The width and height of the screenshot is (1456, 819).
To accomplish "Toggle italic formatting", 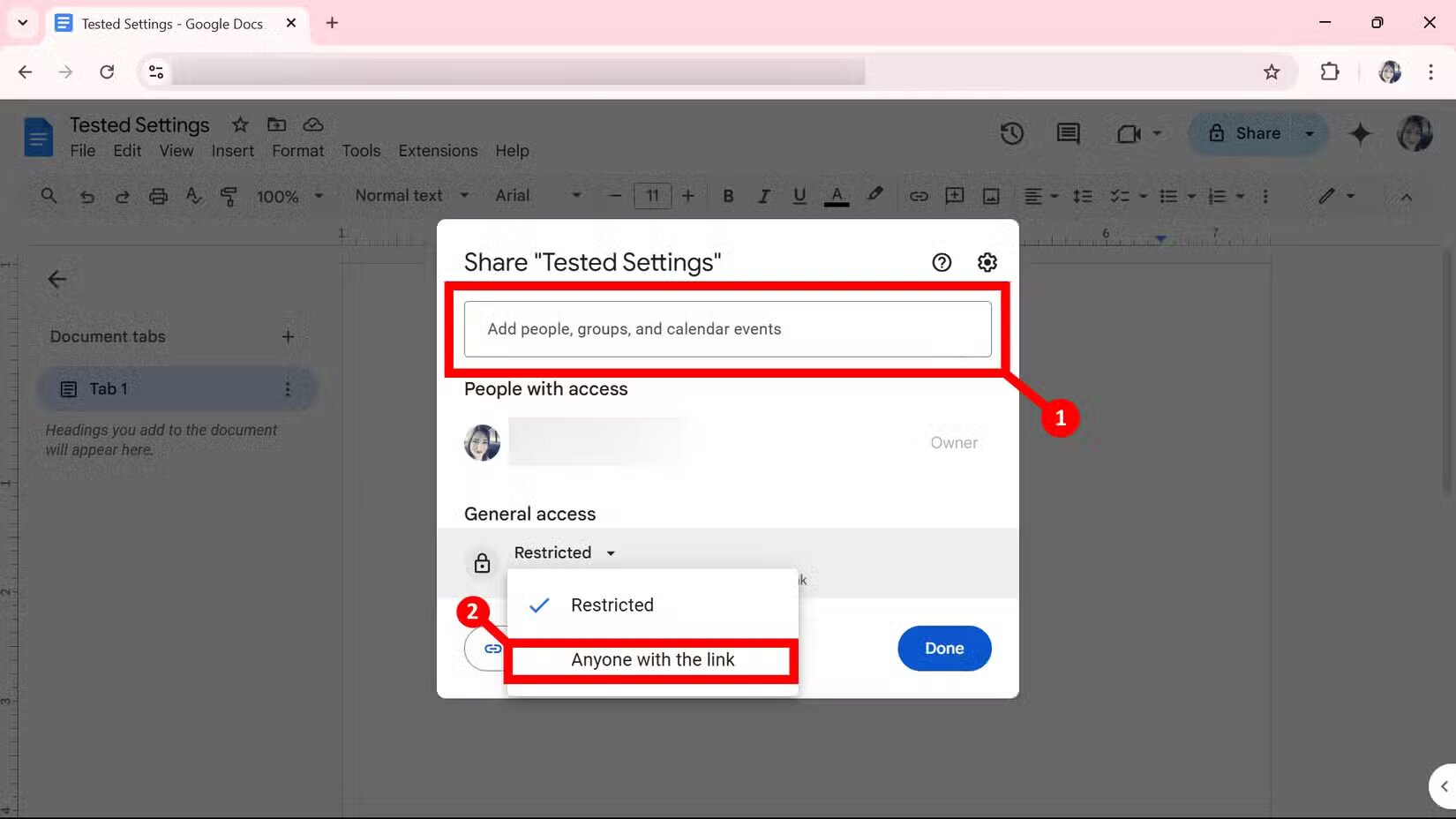I will click(x=763, y=196).
